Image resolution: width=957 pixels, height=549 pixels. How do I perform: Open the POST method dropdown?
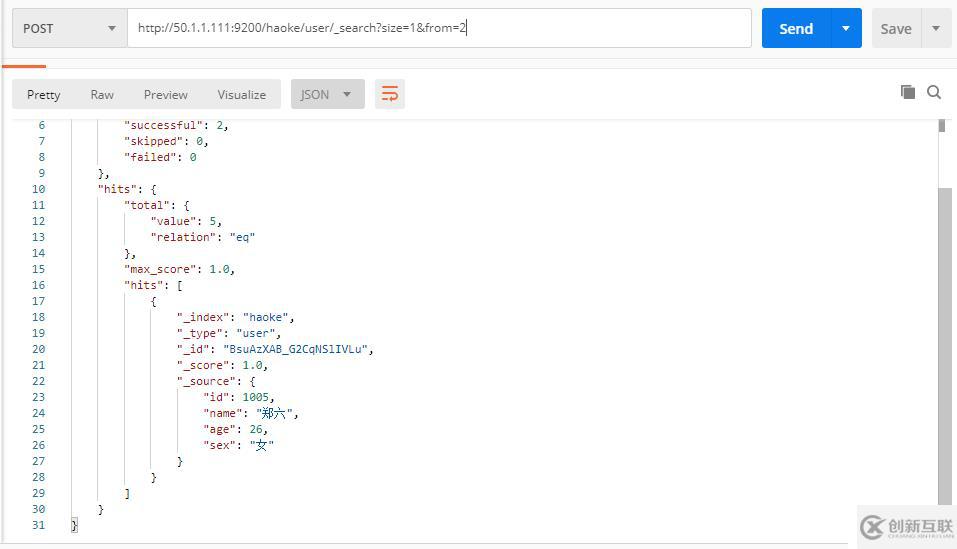coord(70,28)
